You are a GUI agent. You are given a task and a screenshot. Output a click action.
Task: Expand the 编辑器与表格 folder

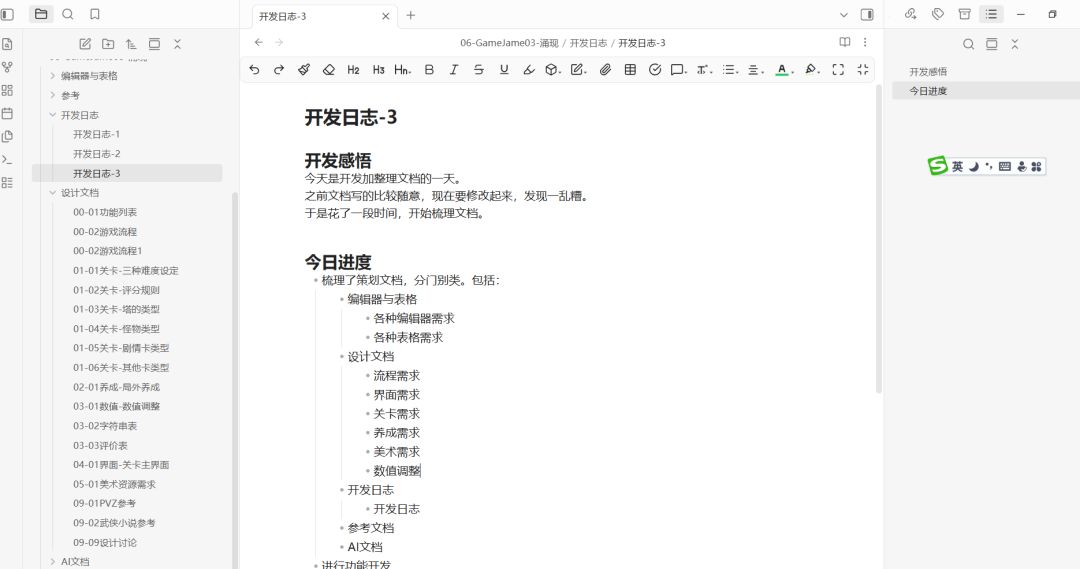coord(53,76)
